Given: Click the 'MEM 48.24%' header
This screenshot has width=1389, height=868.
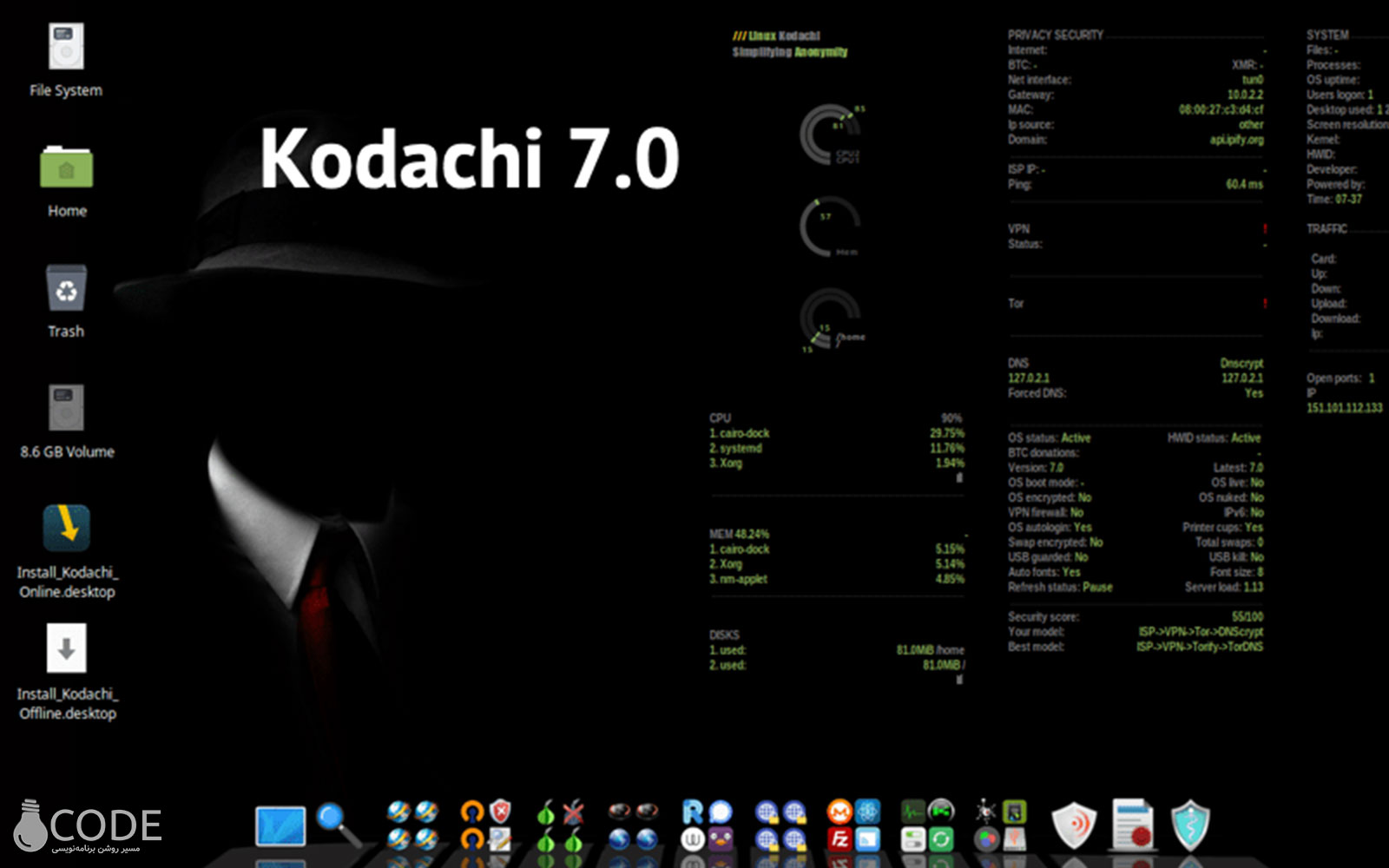Looking at the screenshot, I should pyautogui.click(x=739, y=535).
